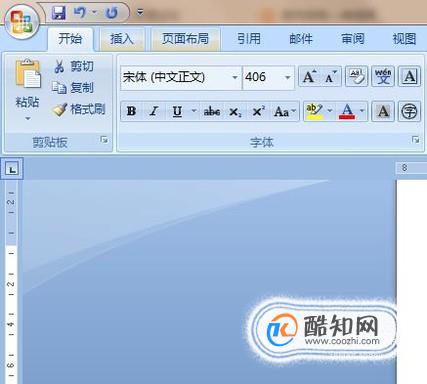
Task: Click the 剪切 cut button
Action: [74, 67]
